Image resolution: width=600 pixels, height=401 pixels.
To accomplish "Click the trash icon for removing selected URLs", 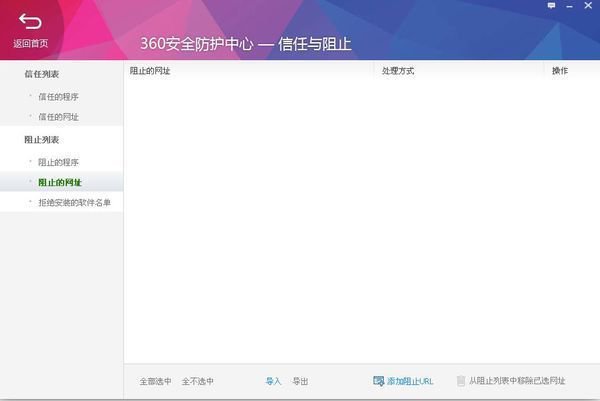I will click(461, 381).
